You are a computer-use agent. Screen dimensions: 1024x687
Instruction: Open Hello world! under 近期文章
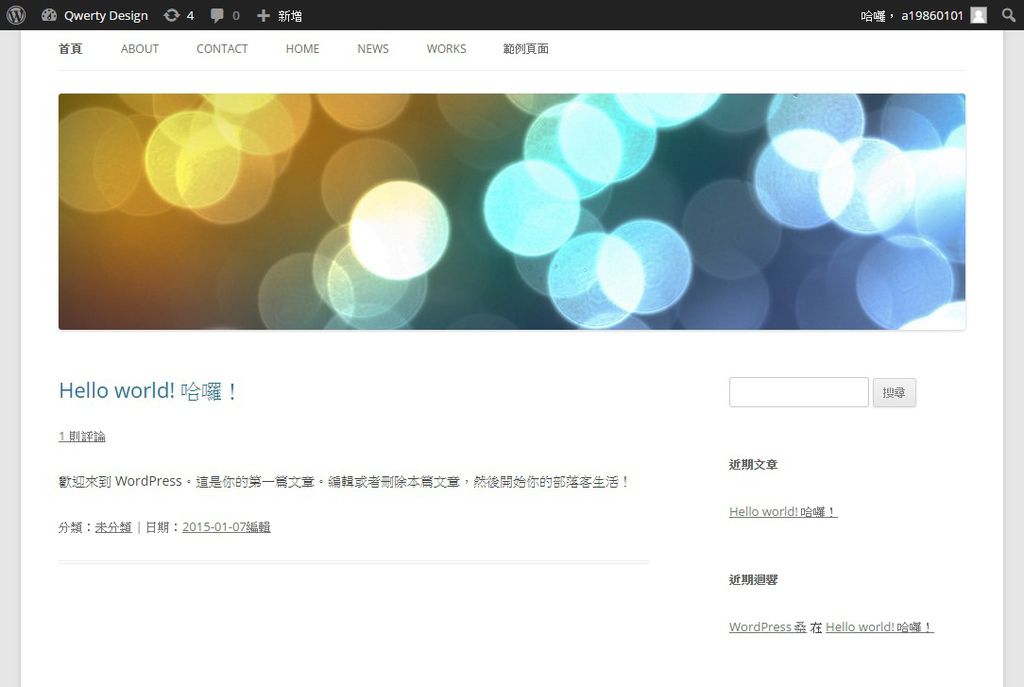[783, 512]
